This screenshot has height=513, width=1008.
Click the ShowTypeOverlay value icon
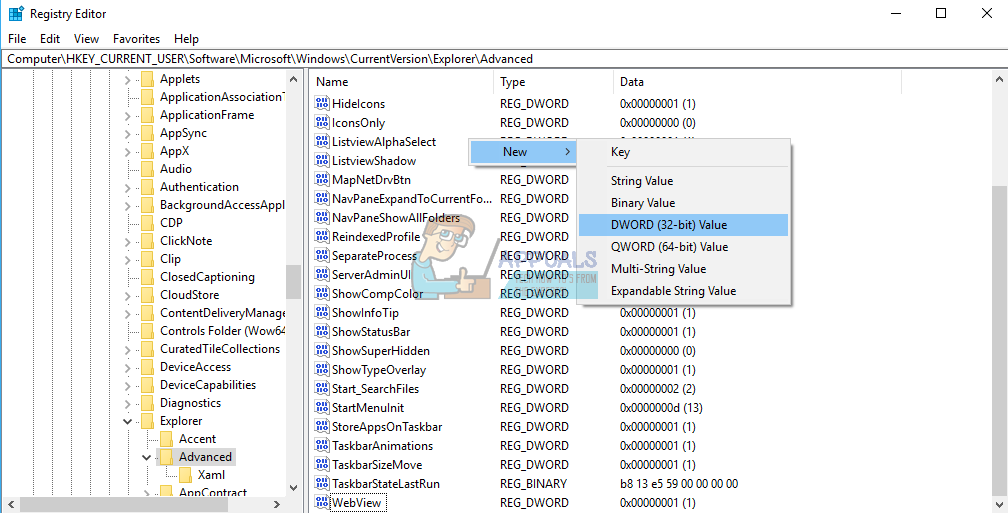tap(321, 370)
